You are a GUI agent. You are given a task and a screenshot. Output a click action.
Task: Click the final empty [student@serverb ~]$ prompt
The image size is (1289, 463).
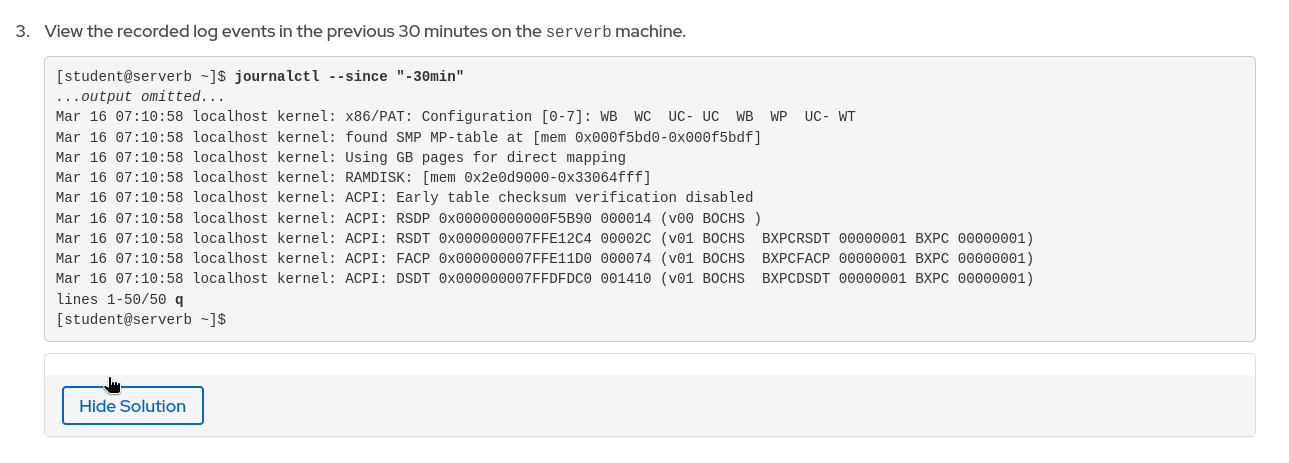click(x=141, y=319)
